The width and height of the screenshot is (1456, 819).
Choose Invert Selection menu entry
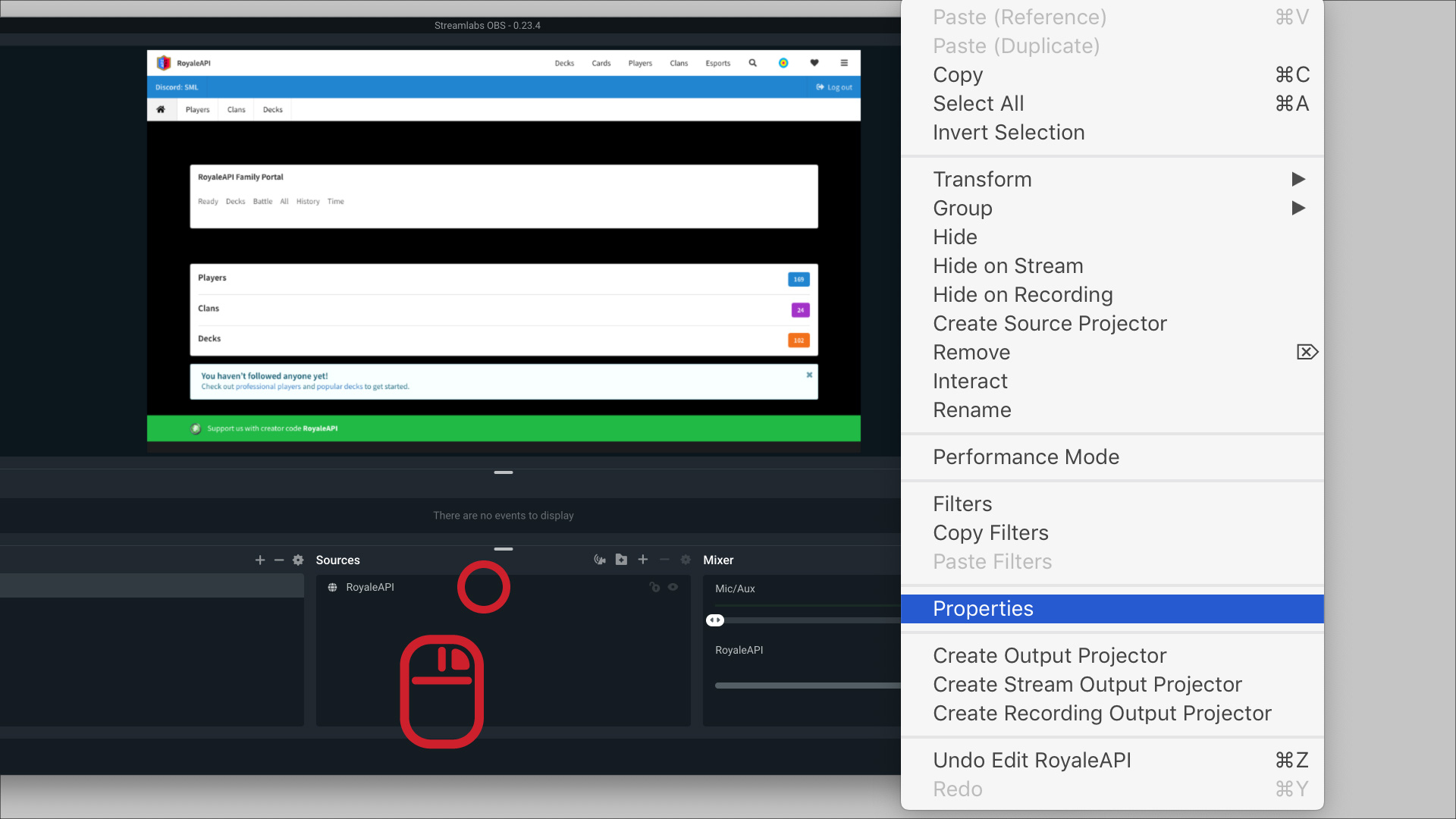pos(1112,132)
